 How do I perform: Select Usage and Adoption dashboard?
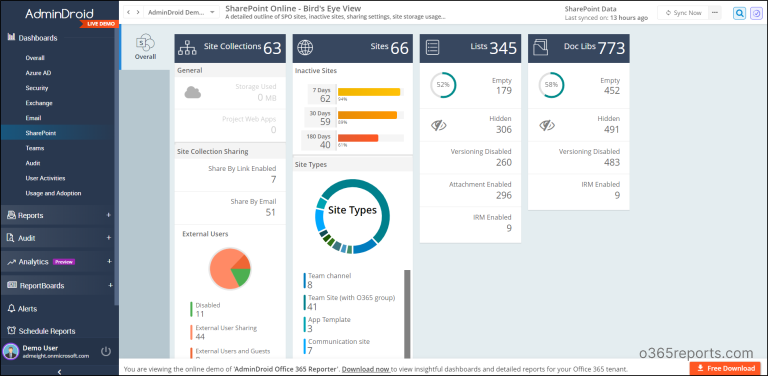click(x=53, y=193)
